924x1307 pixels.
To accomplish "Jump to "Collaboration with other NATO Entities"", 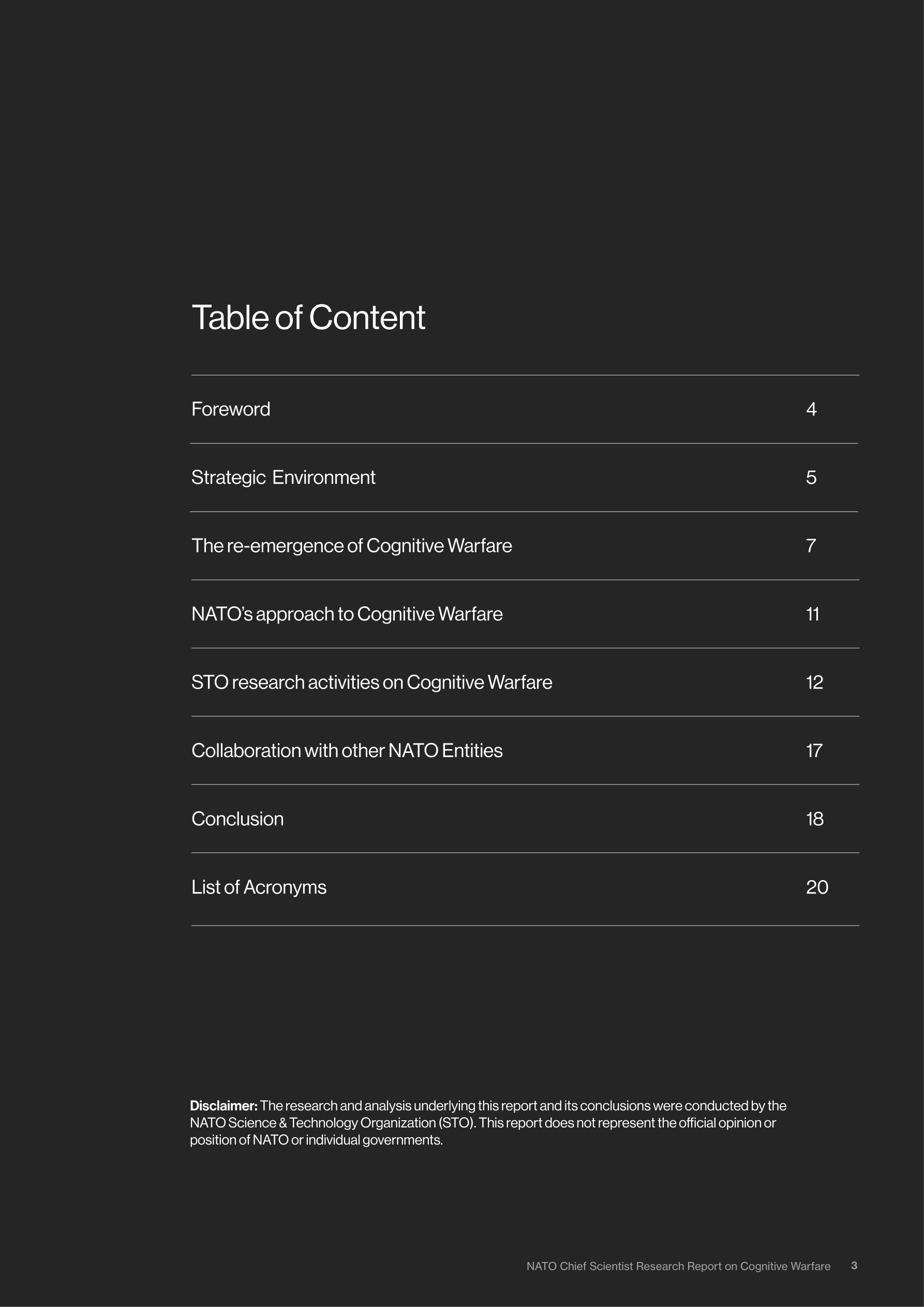I will pyautogui.click(x=347, y=751).
